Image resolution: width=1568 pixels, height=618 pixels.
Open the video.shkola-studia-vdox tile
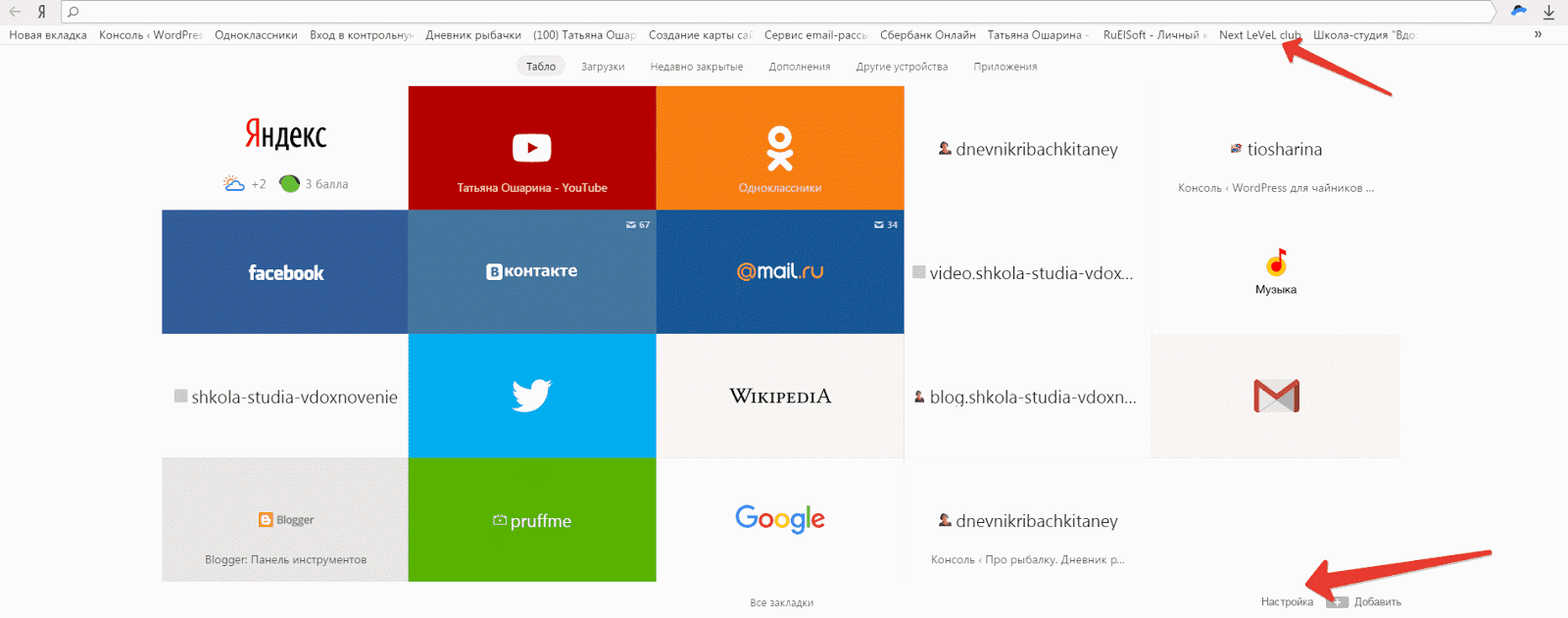click(x=1028, y=272)
